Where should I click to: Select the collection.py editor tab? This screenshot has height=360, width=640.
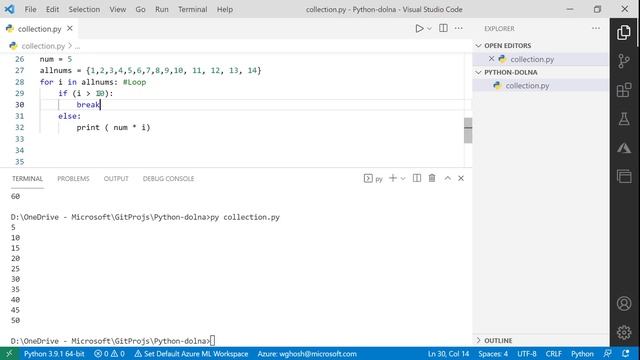coord(40,29)
